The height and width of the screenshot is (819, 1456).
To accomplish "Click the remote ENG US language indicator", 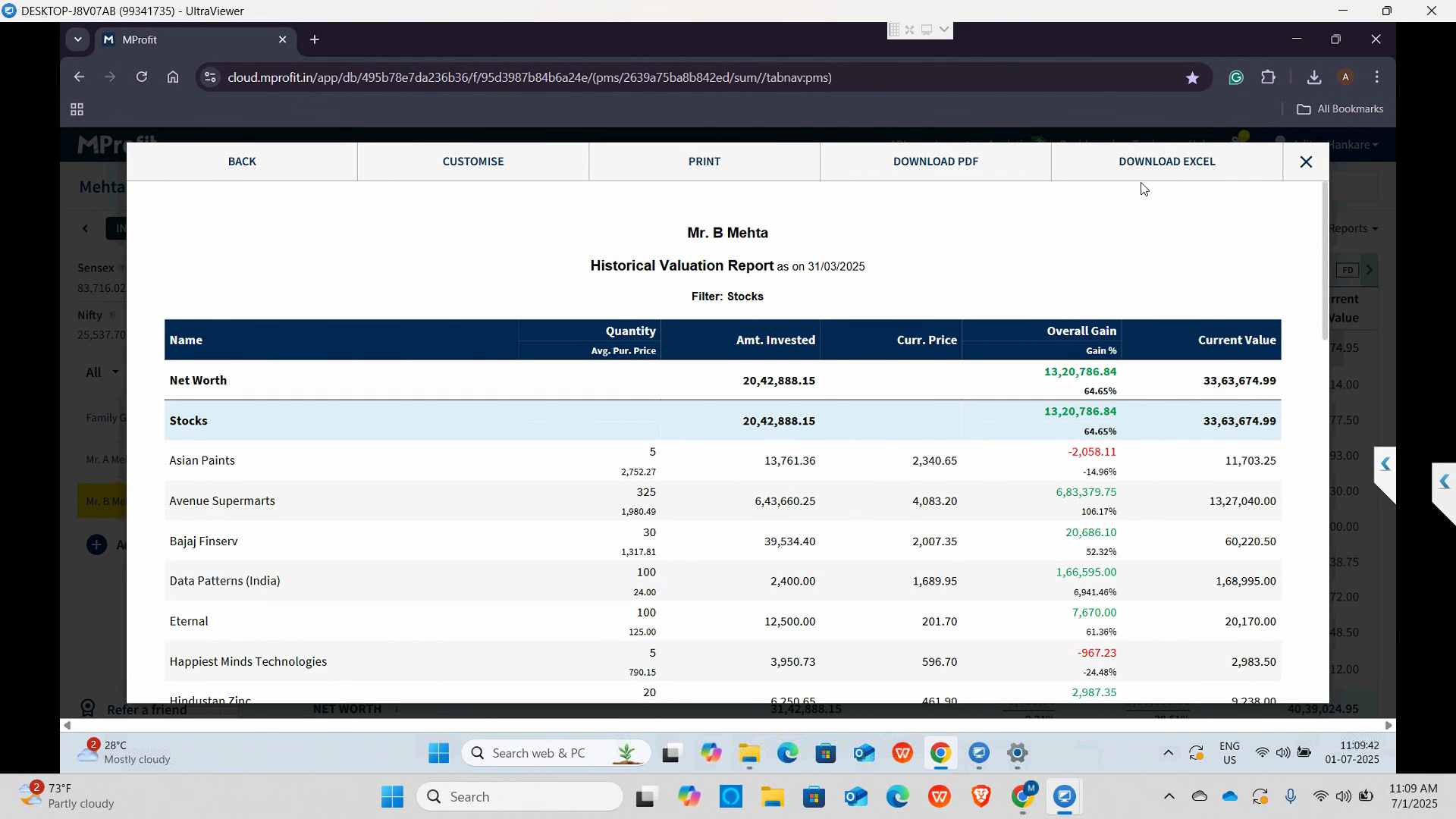I will [1229, 753].
